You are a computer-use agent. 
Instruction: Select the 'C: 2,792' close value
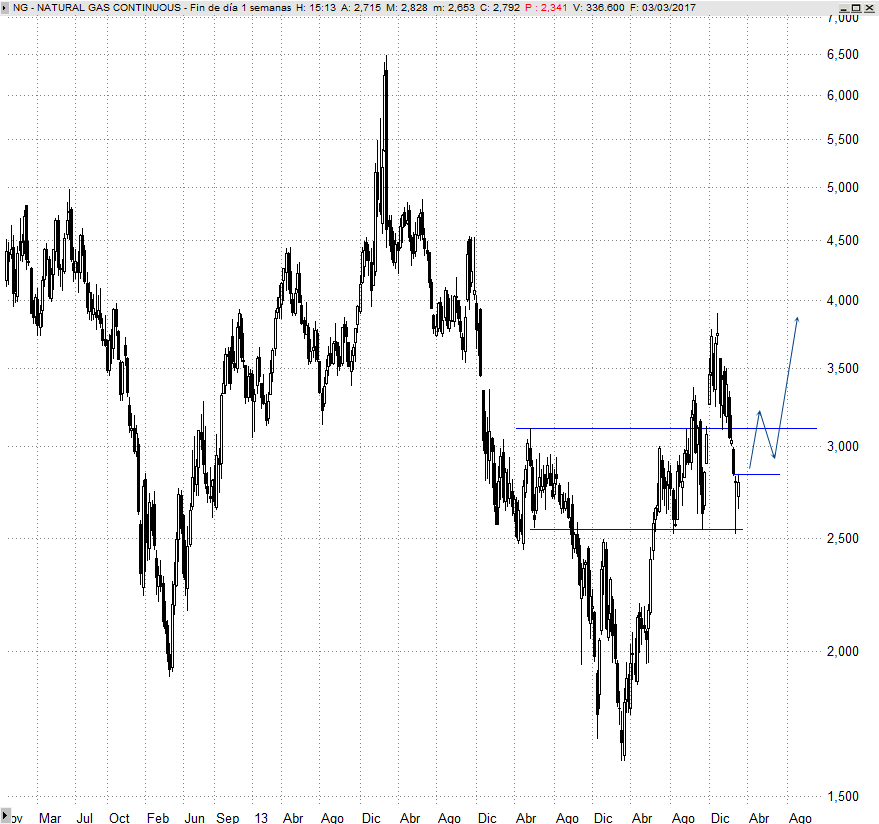[500, 8]
